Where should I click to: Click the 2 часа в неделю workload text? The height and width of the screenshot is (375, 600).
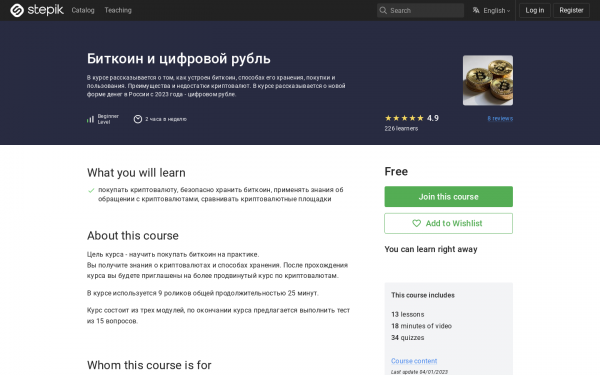pyautogui.click(x=166, y=119)
